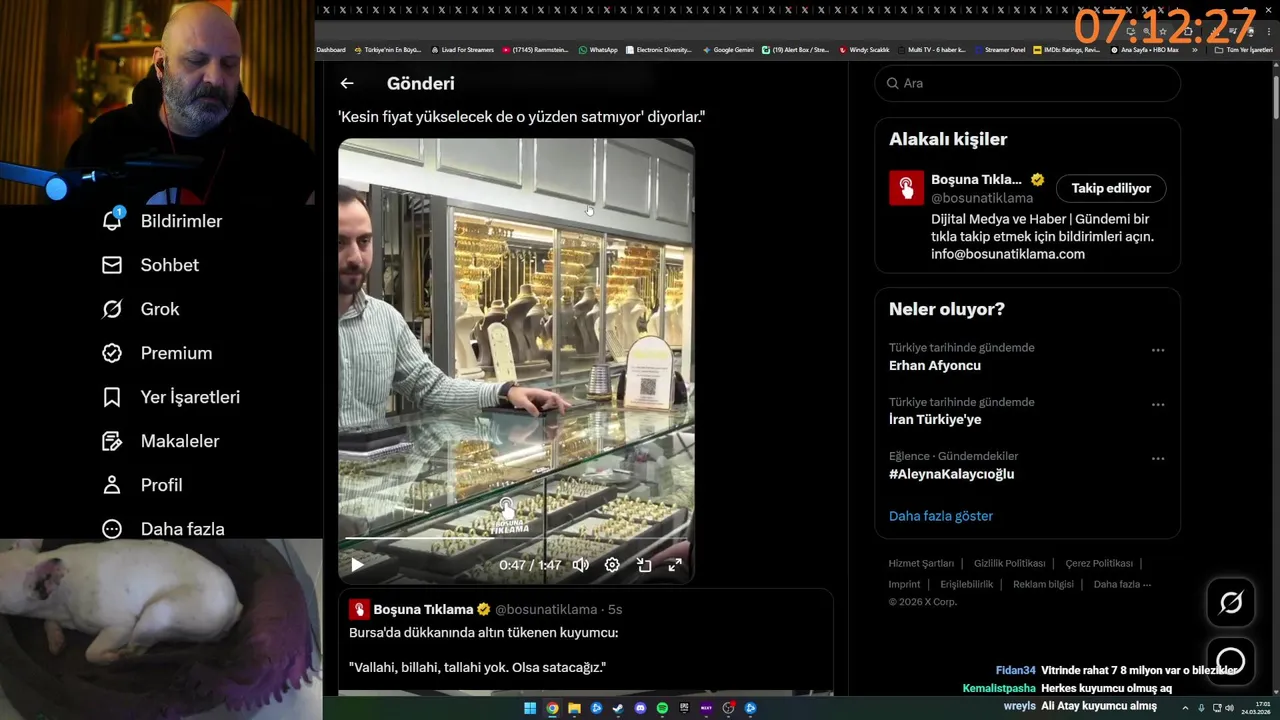Open Yer İşaretleri bookmarks
The height and width of the screenshot is (720, 1280).
point(171,397)
